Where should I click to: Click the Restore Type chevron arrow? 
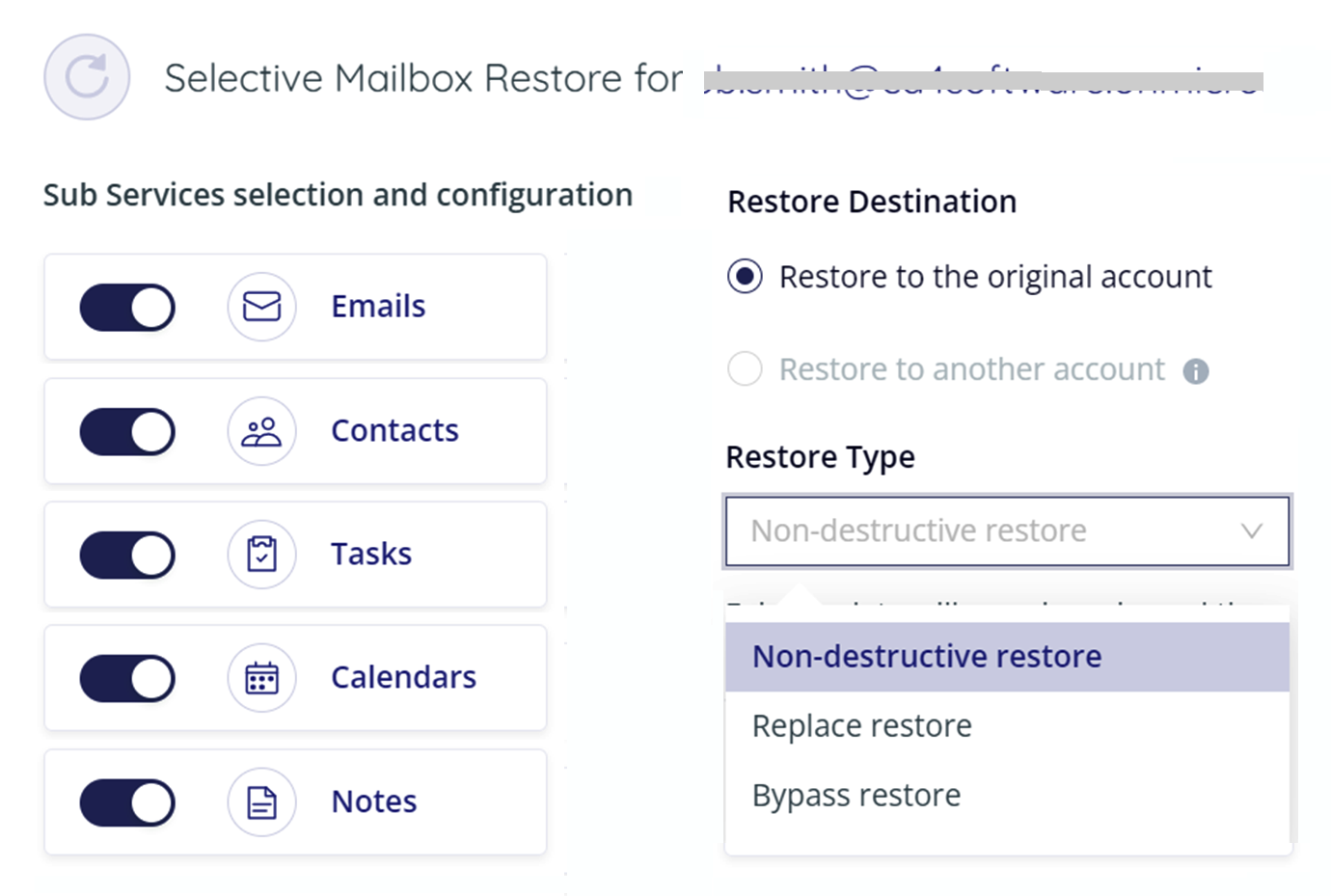[x=1252, y=531]
